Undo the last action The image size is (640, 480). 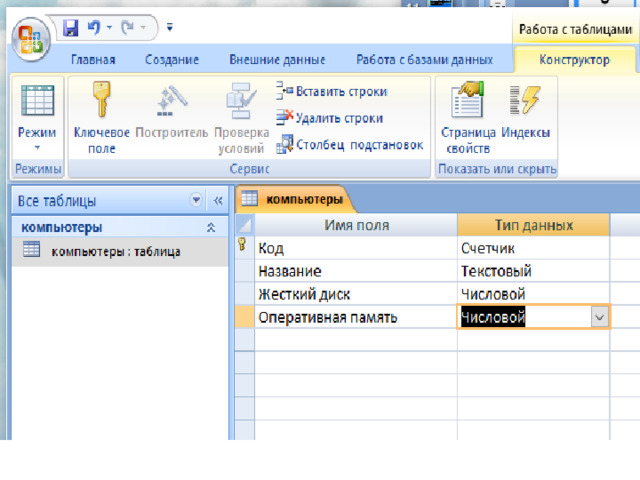94,28
